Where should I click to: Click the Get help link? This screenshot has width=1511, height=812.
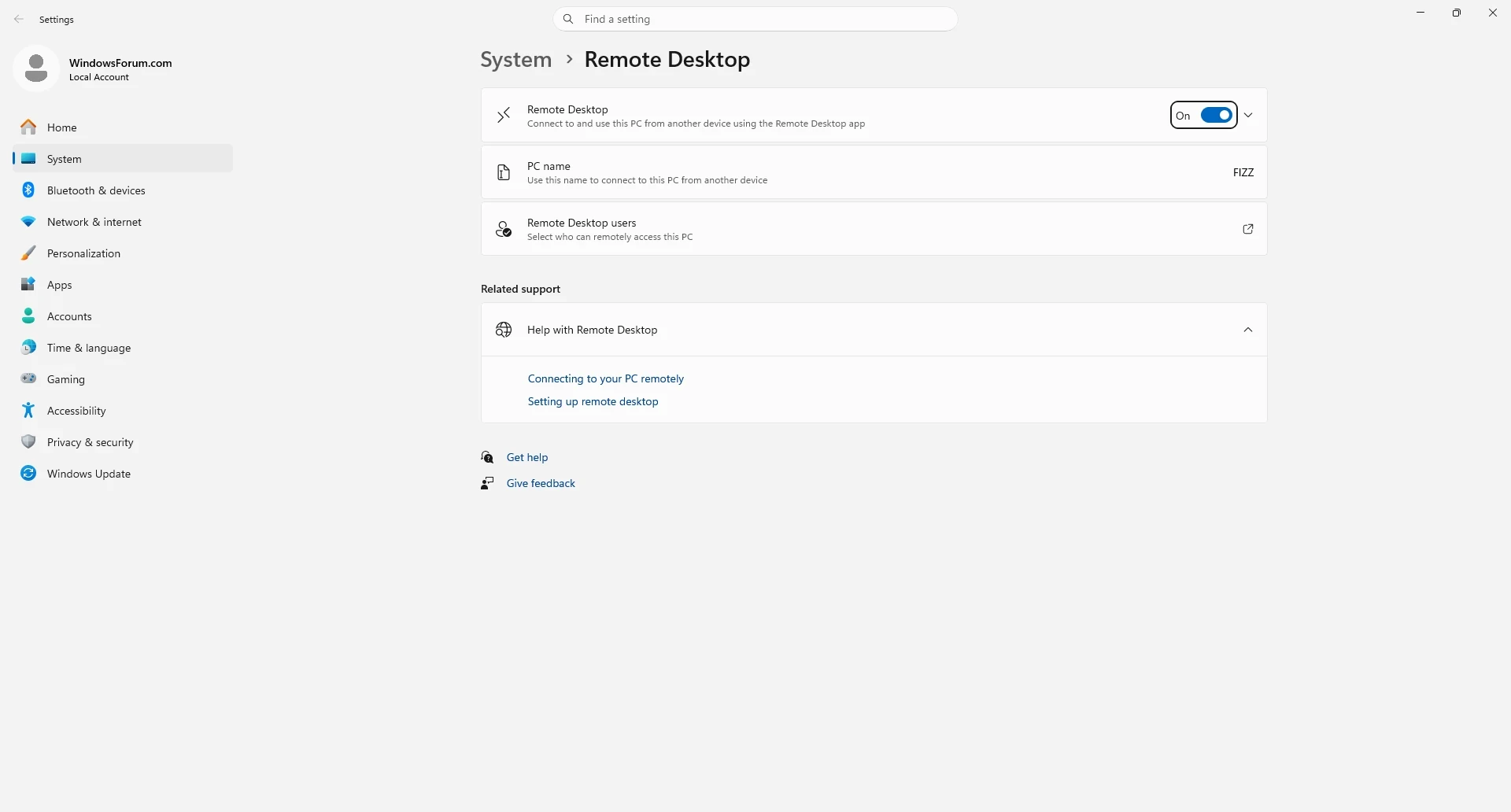[x=527, y=457]
